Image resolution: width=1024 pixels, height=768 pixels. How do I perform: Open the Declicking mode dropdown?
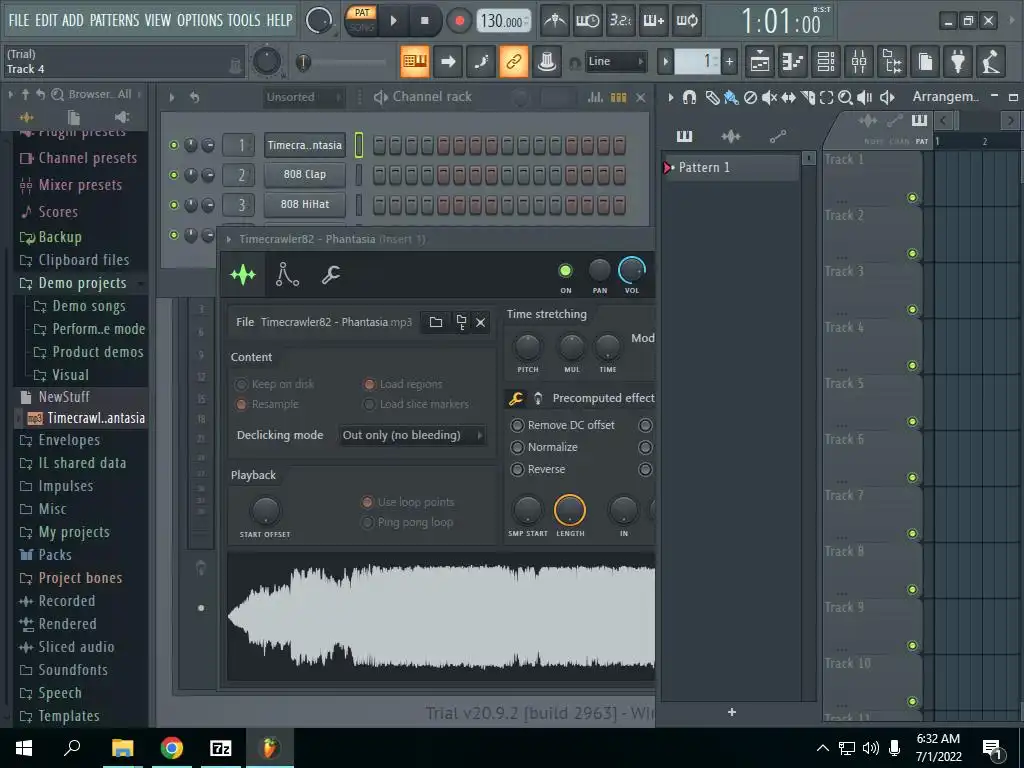coord(413,436)
